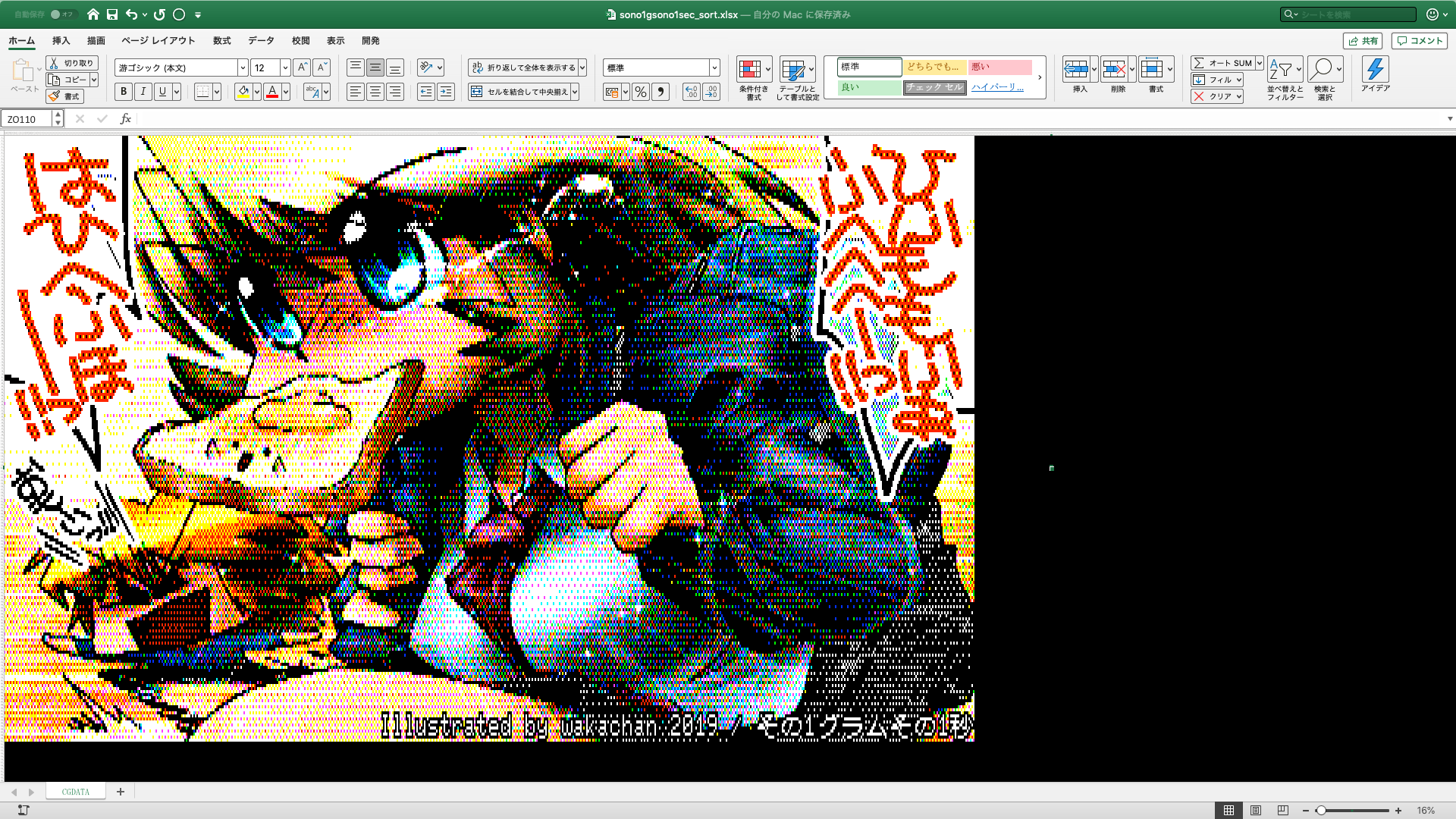Align text to bottom of cell
This screenshot has height=819, width=1456.
tap(394, 67)
